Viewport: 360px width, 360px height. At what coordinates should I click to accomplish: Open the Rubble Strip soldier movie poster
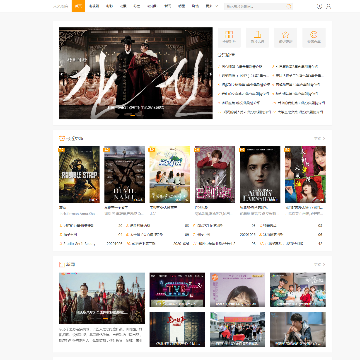click(x=79, y=174)
